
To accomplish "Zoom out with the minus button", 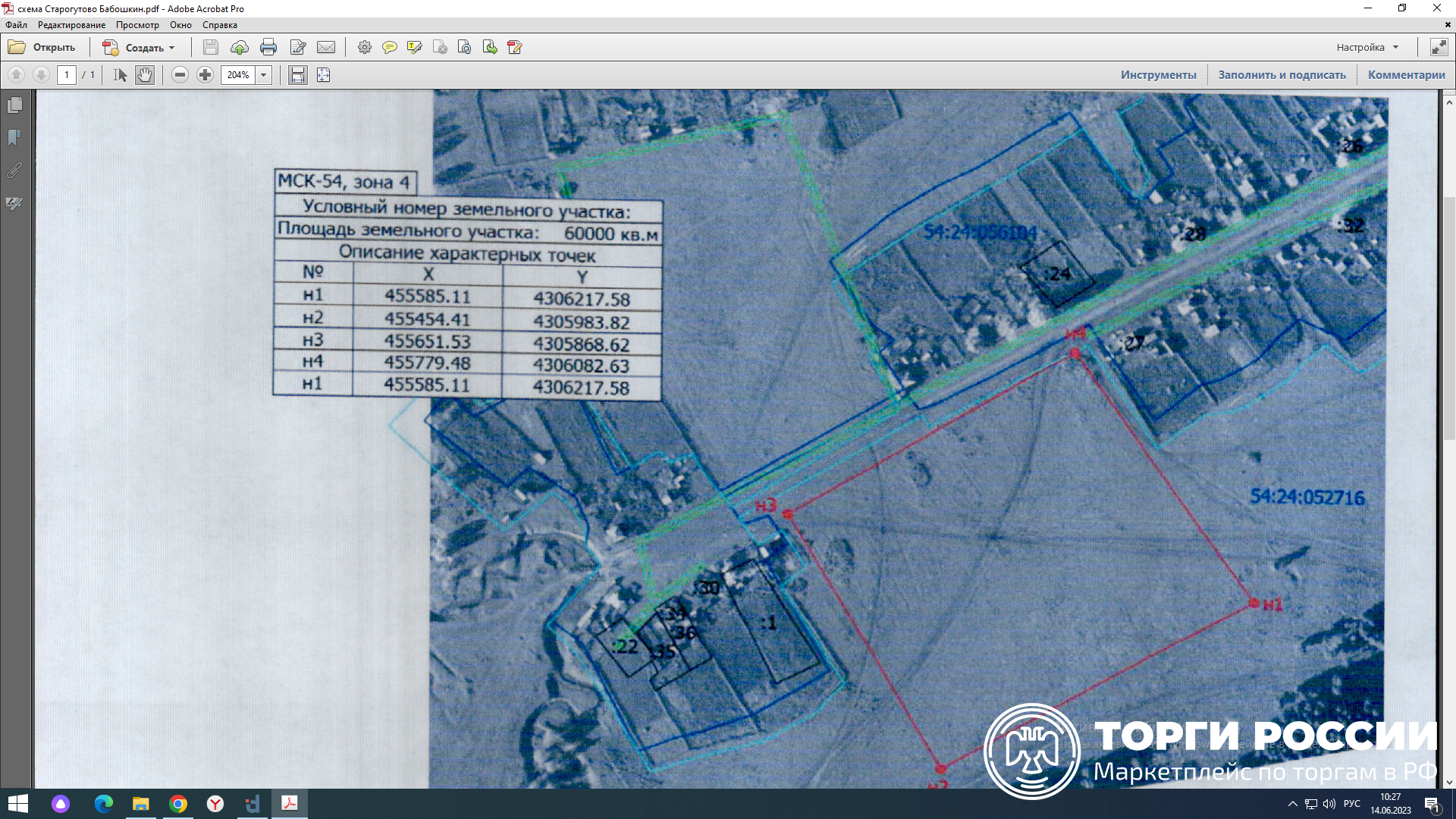I will click(x=180, y=74).
